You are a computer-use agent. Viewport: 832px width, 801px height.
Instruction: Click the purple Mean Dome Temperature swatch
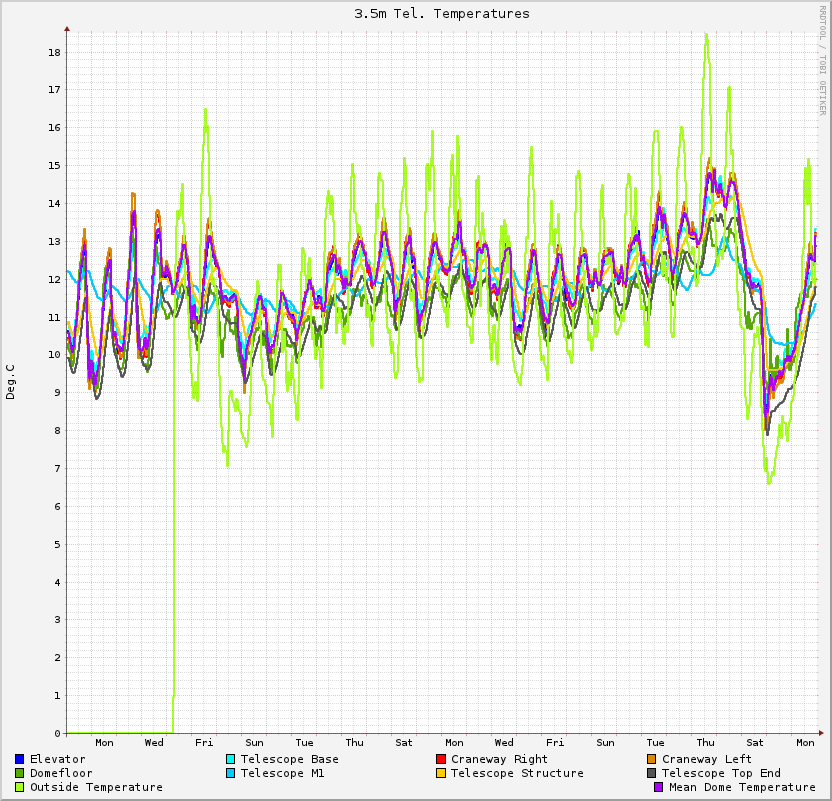(x=659, y=787)
